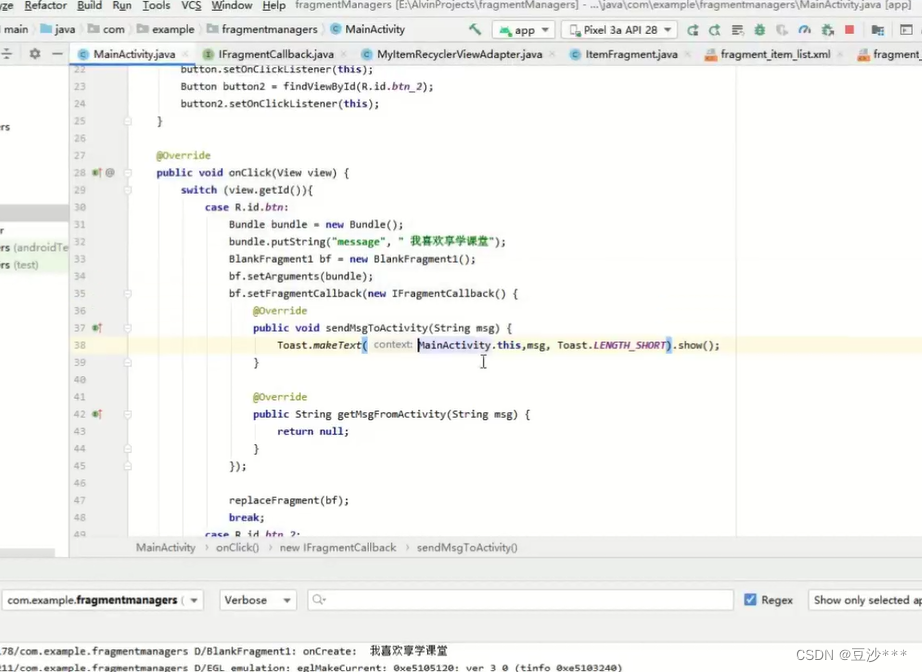Open the Show only selected filter dropdown

(866, 600)
